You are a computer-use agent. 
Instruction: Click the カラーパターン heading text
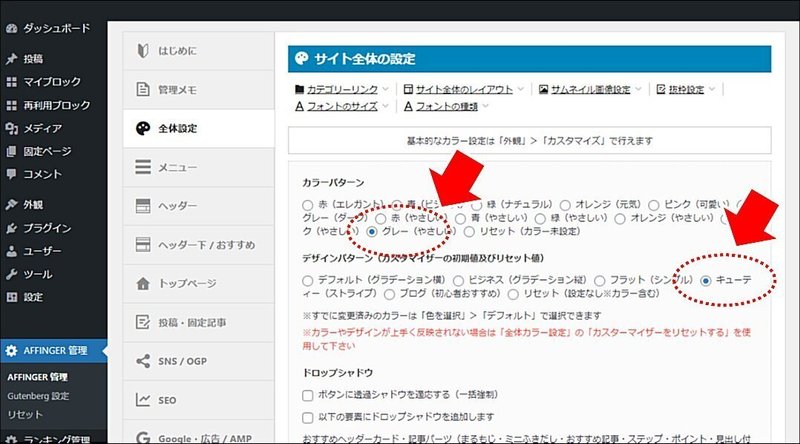(333, 183)
